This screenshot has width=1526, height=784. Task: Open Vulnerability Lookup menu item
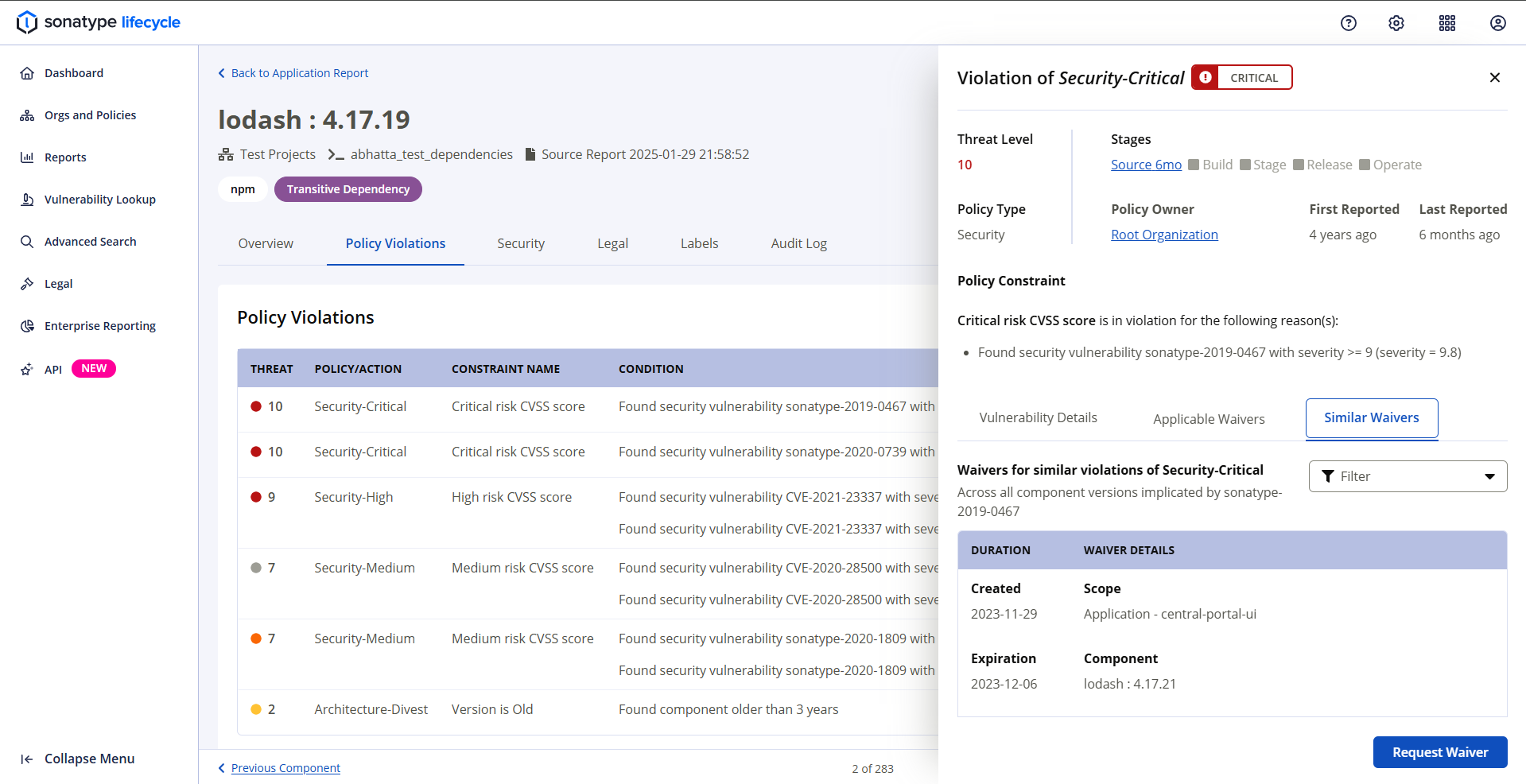[x=99, y=200]
